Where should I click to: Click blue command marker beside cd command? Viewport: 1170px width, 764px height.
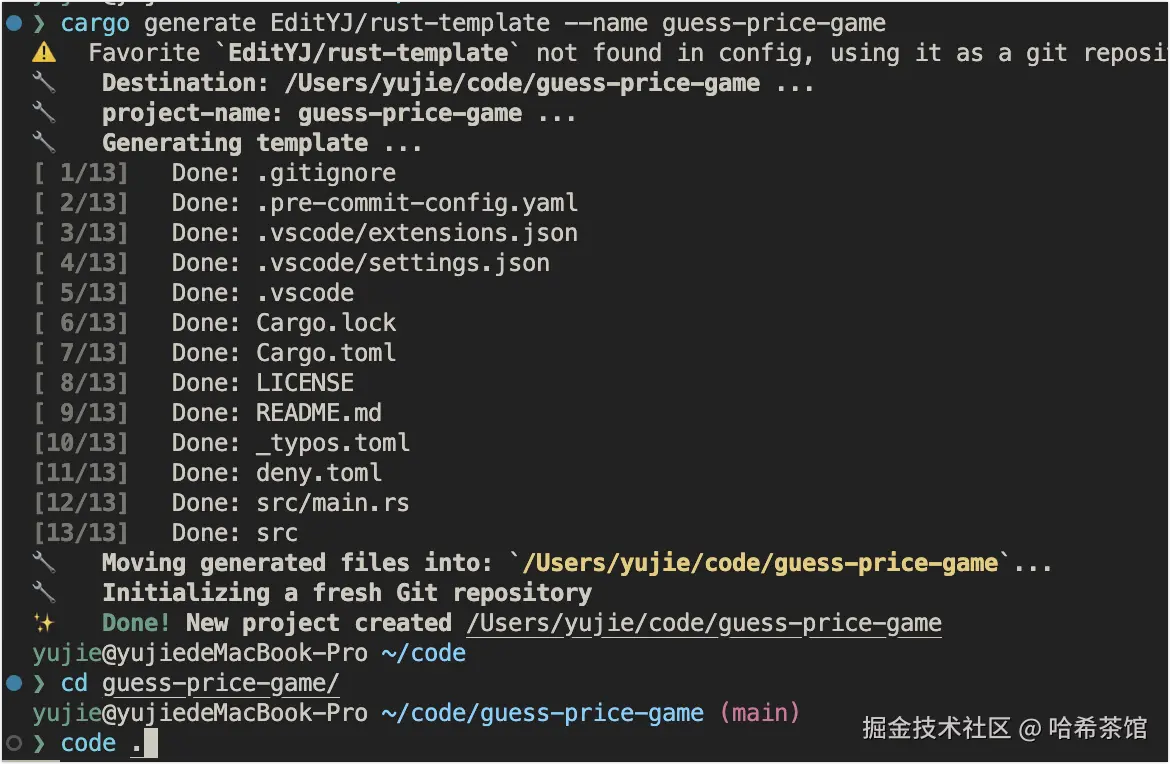click(x=12, y=683)
